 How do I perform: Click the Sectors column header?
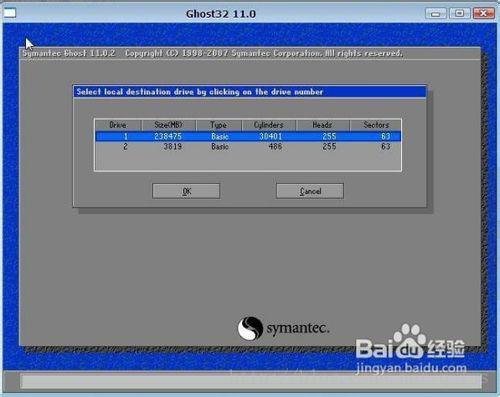(x=376, y=125)
